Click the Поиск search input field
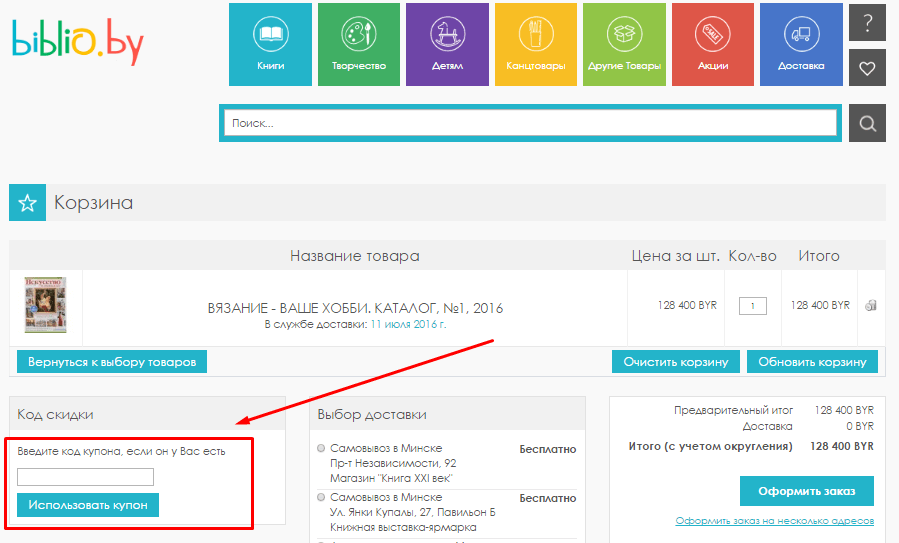The width and height of the screenshot is (899, 543). click(529, 124)
